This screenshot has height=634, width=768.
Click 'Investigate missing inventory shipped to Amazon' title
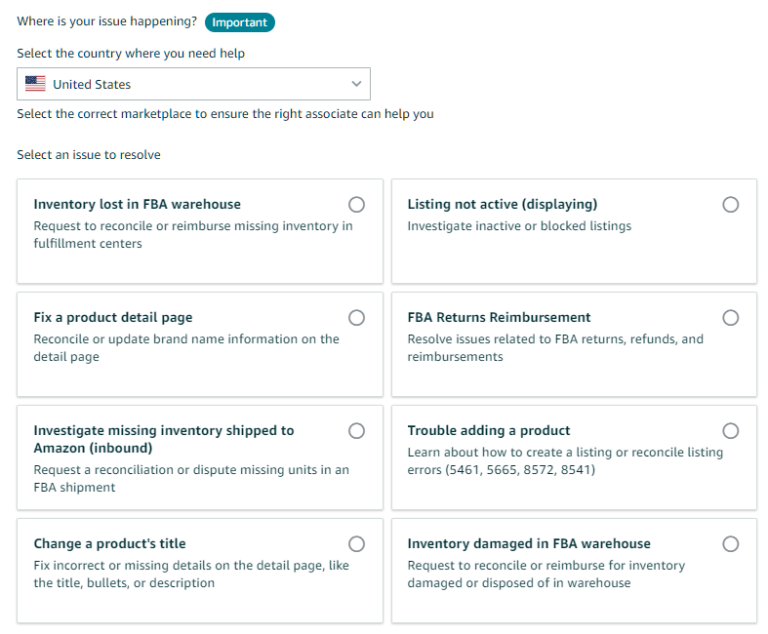click(x=164, y=439)
